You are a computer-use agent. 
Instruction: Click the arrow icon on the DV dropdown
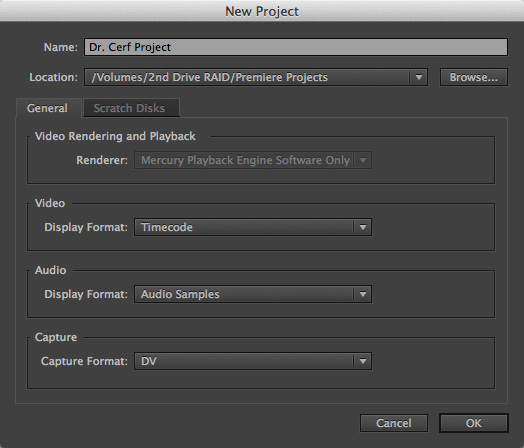click(x=363, y=361)
